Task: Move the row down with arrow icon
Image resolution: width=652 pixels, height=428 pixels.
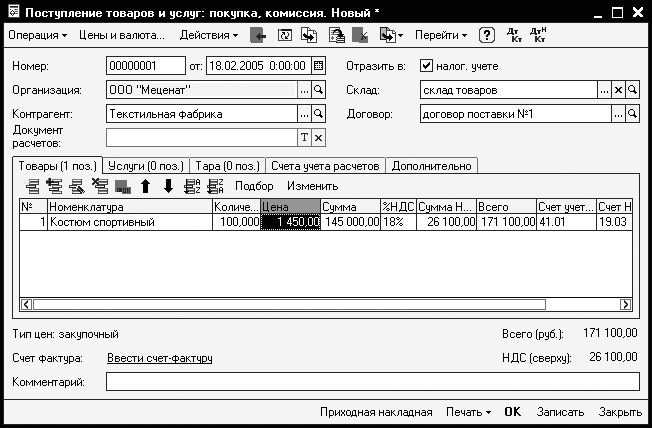Action: (x=168, y=186)
